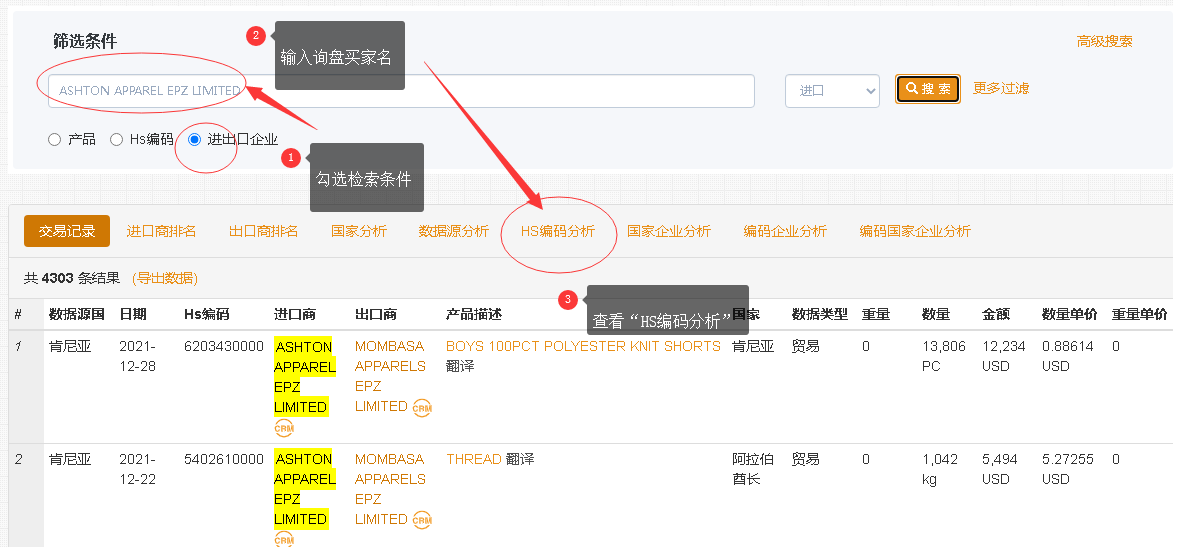Click 导出数据 link
1181x547 pixels.
click(x=165, y=279)
